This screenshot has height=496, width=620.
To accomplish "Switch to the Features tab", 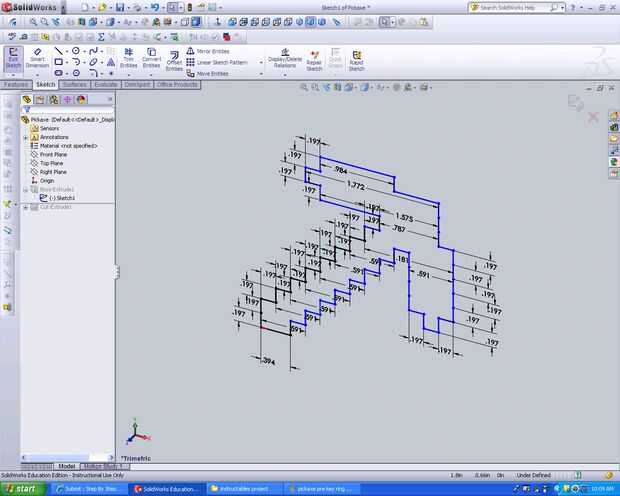I will [16, 85].
